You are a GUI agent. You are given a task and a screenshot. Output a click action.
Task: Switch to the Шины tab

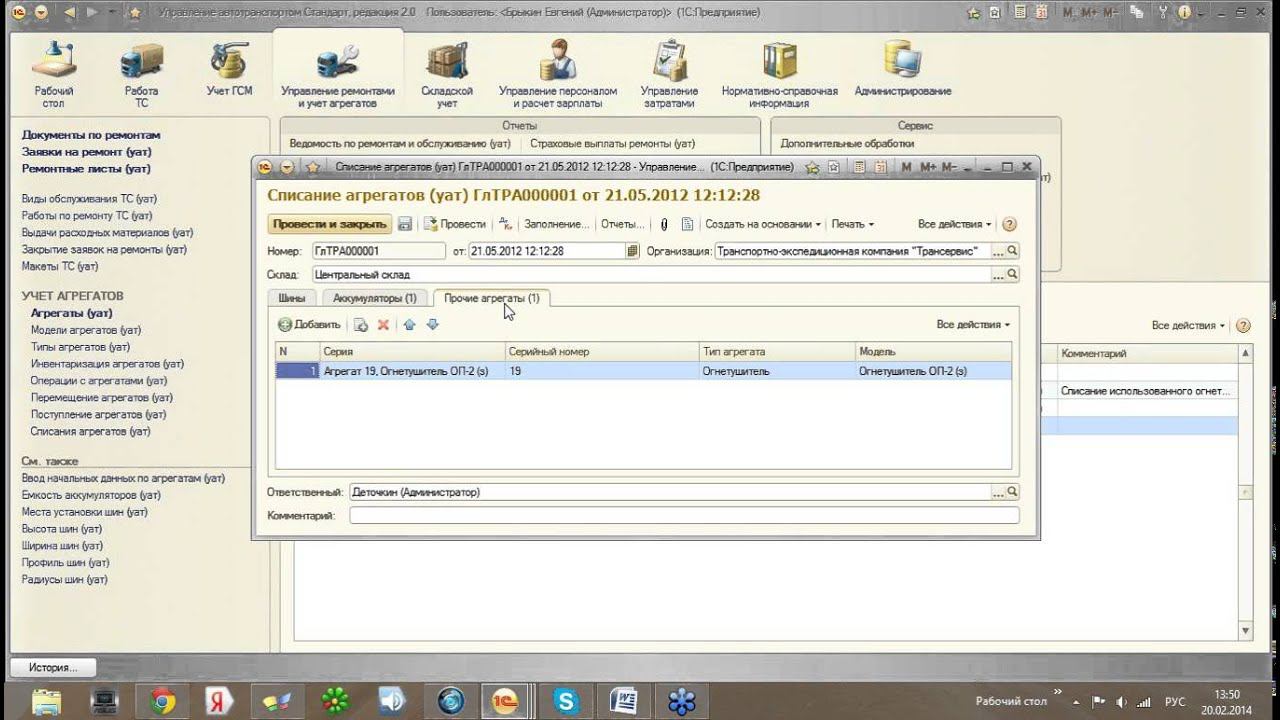pyautogui.click(x=292, y=298)
